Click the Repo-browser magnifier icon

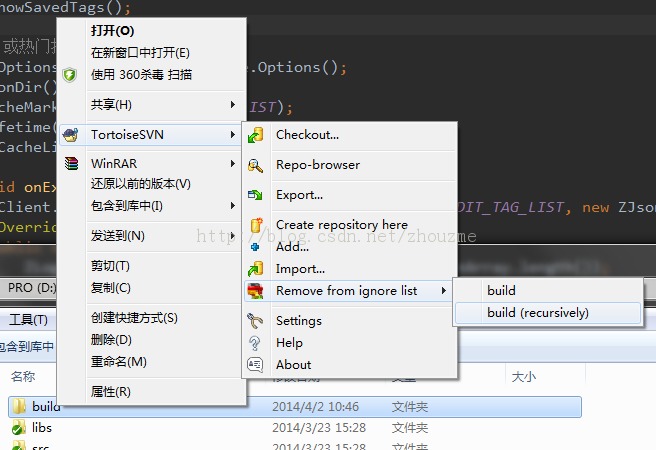pyautogui.click(x=255, y=166)
